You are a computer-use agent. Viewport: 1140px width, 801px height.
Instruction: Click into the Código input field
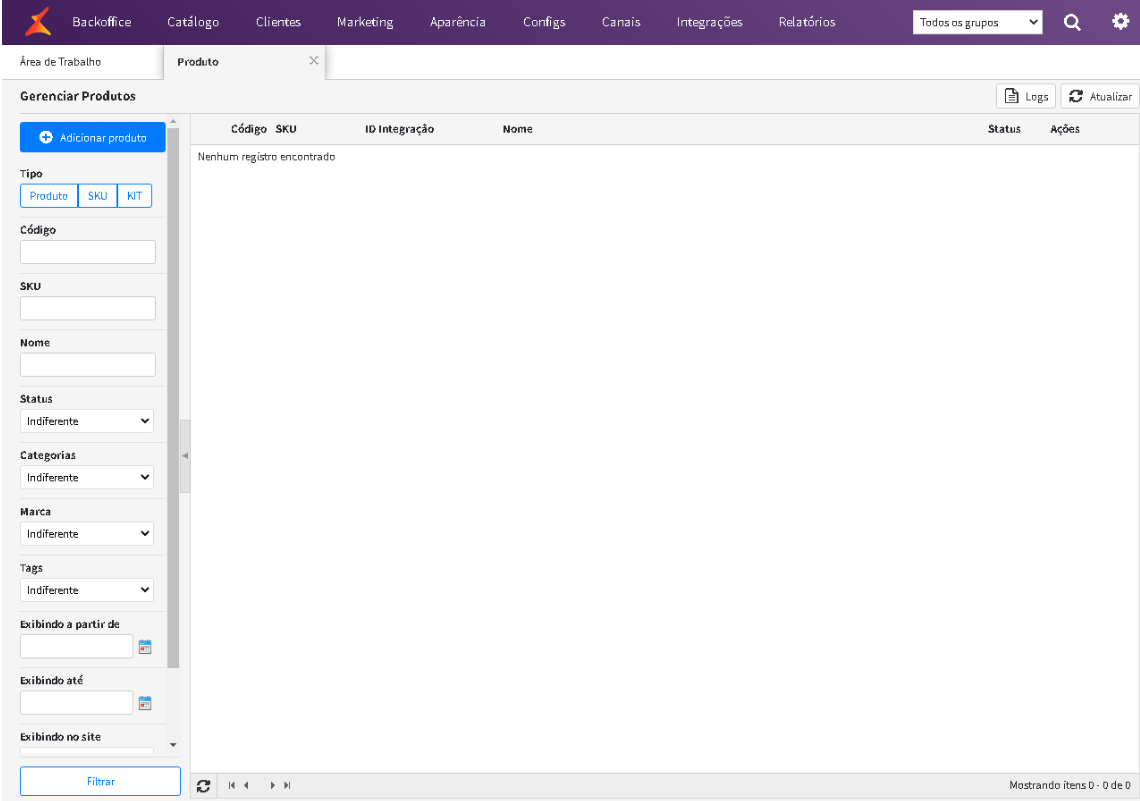[88, 252]
